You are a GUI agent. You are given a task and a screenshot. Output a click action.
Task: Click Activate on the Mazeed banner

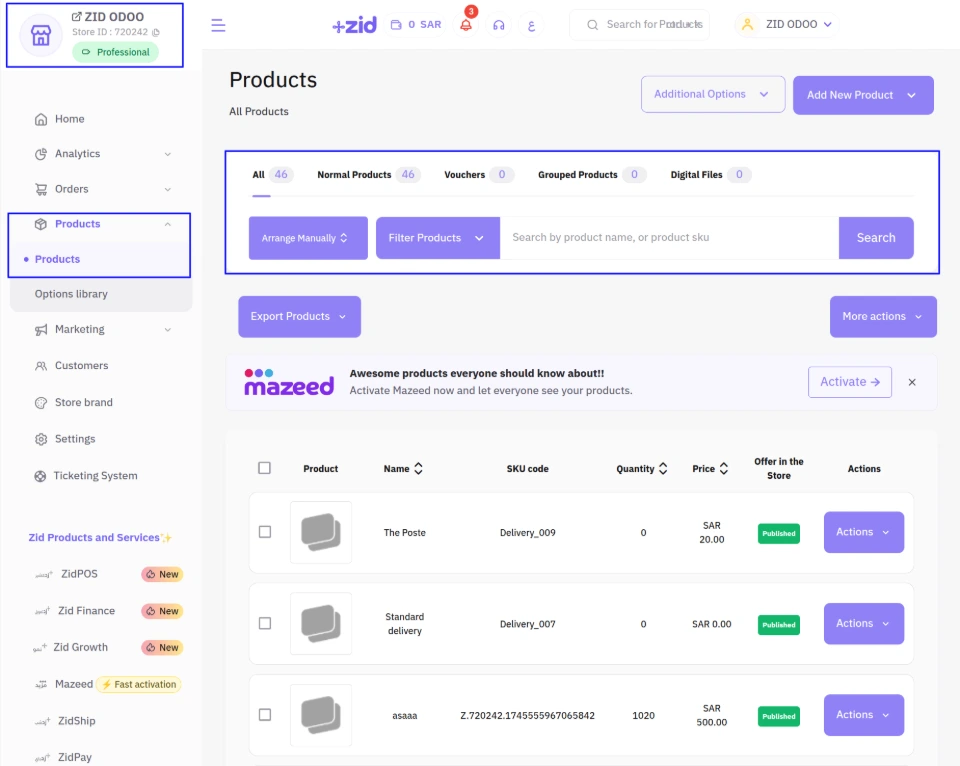tap(849, 382)
